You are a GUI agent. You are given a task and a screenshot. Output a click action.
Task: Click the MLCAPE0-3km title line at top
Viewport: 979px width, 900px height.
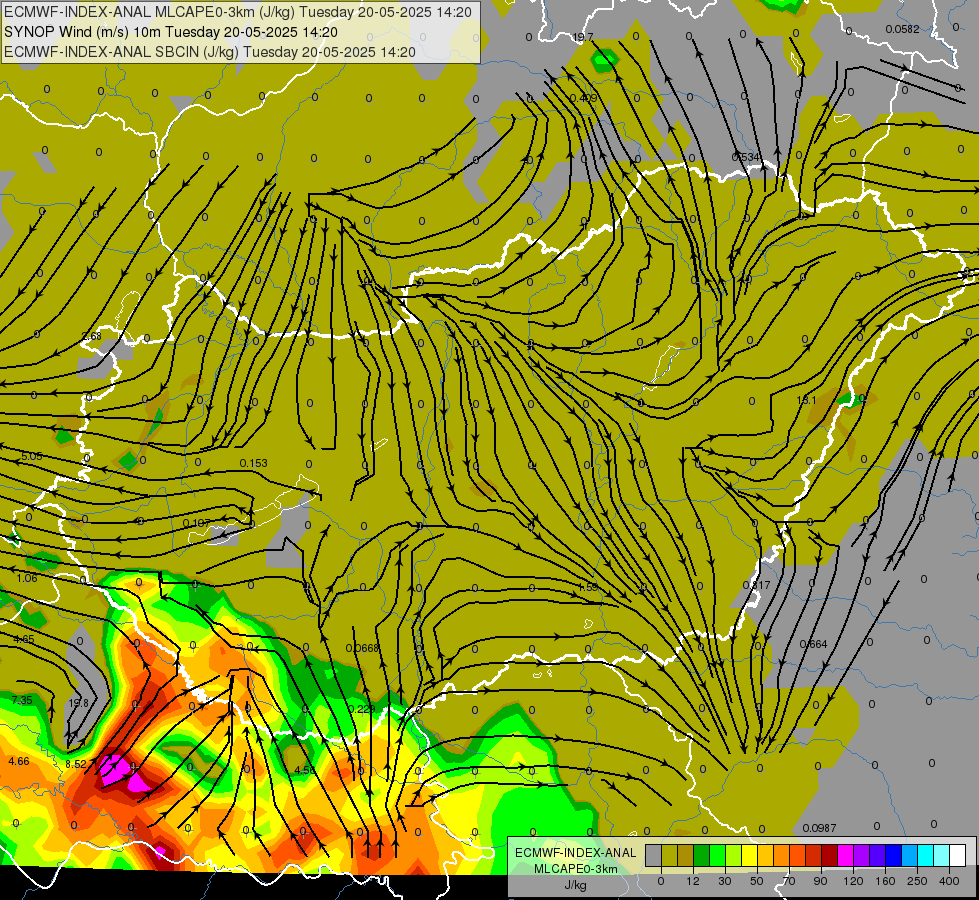238,12
